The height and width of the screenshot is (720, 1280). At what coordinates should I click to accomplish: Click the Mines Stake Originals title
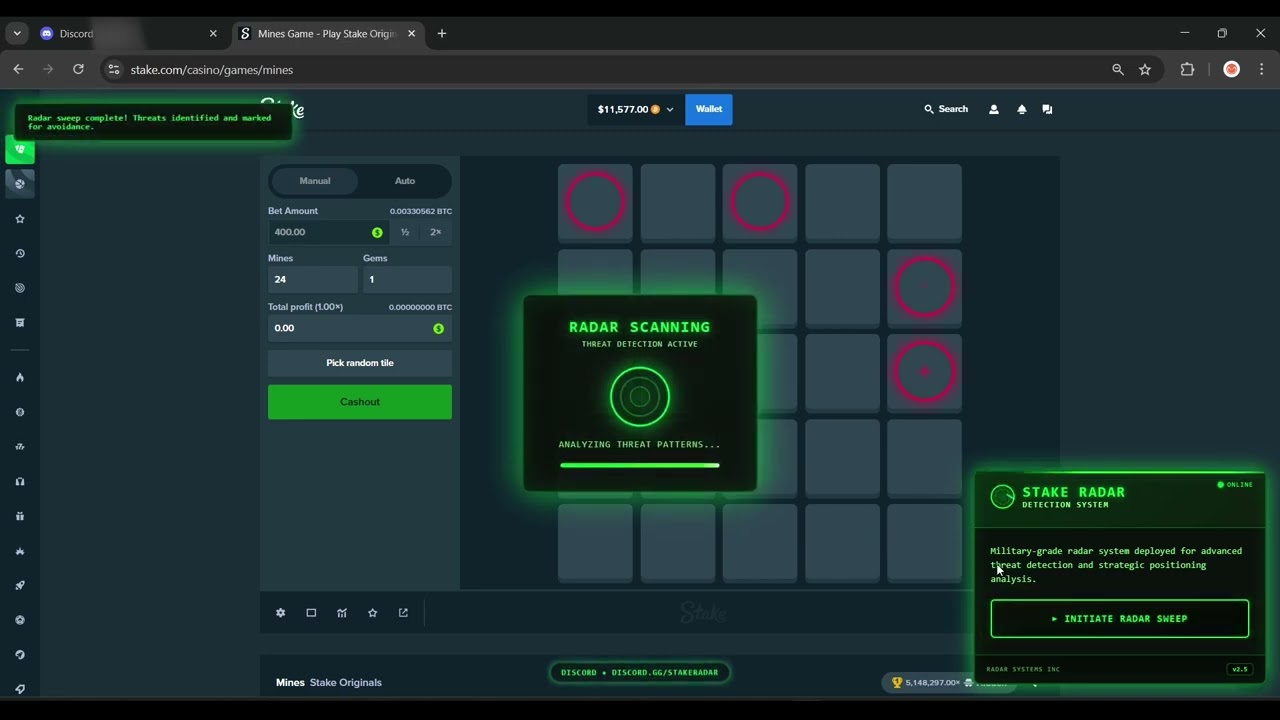coord(329,683)
